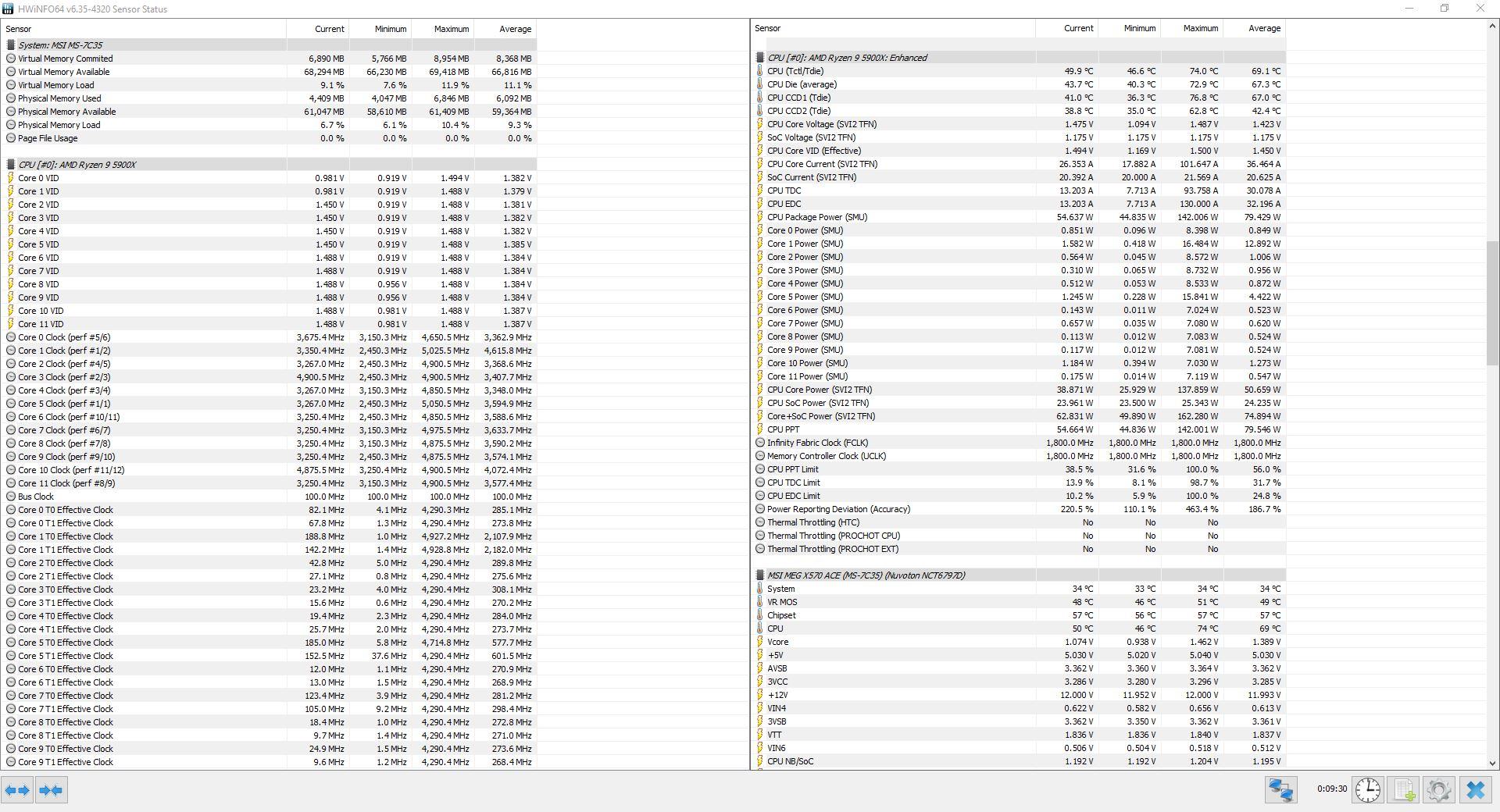
Task: Reset min/max values with clock icon
Action: coord(1367,790)
